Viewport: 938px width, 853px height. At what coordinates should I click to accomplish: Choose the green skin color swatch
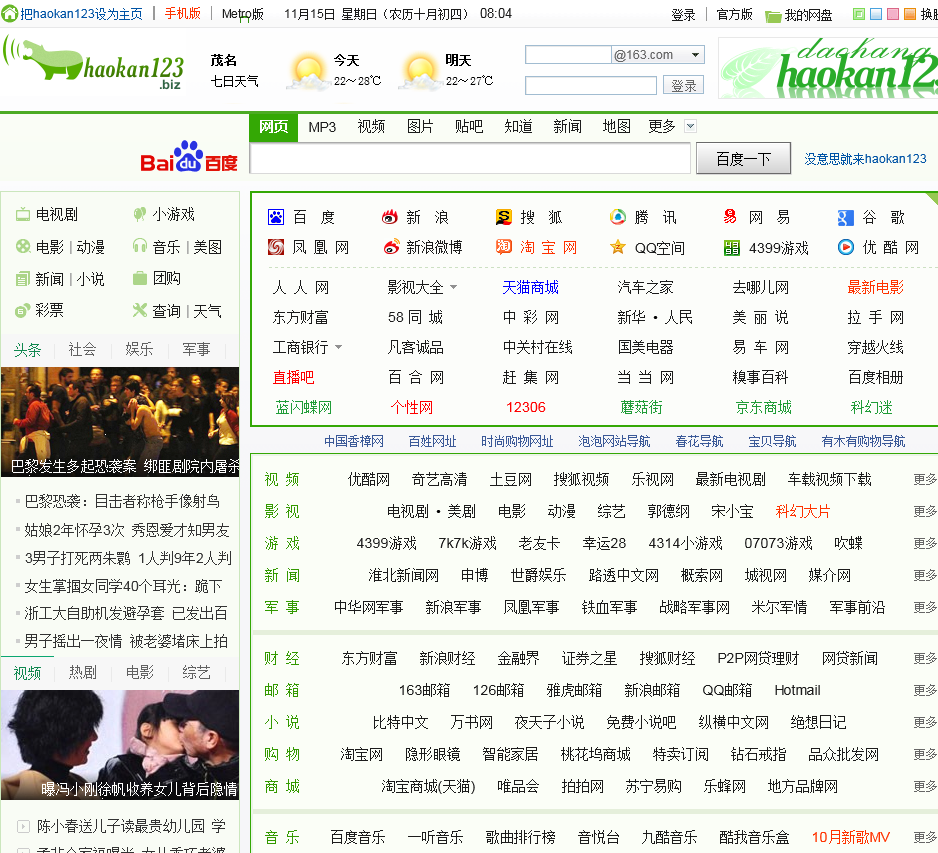[x=858, y=14]
